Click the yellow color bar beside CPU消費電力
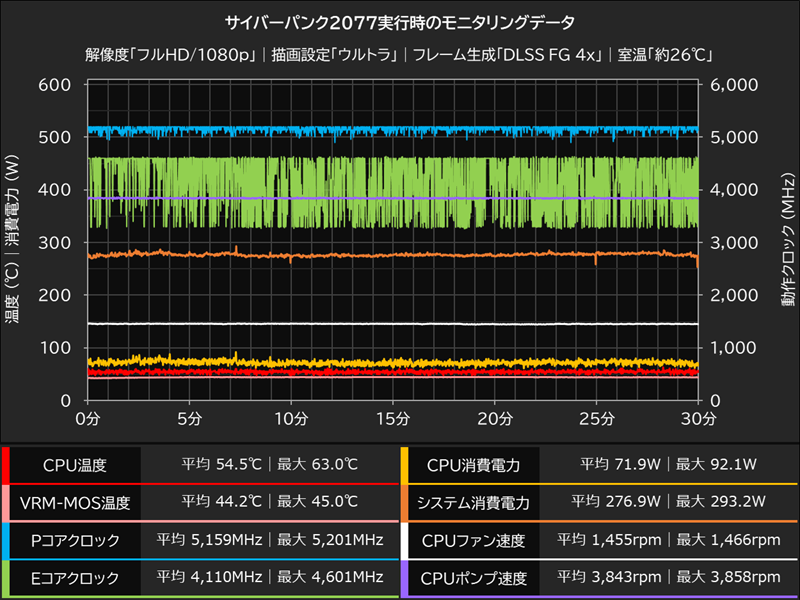 tap(404, 463)
